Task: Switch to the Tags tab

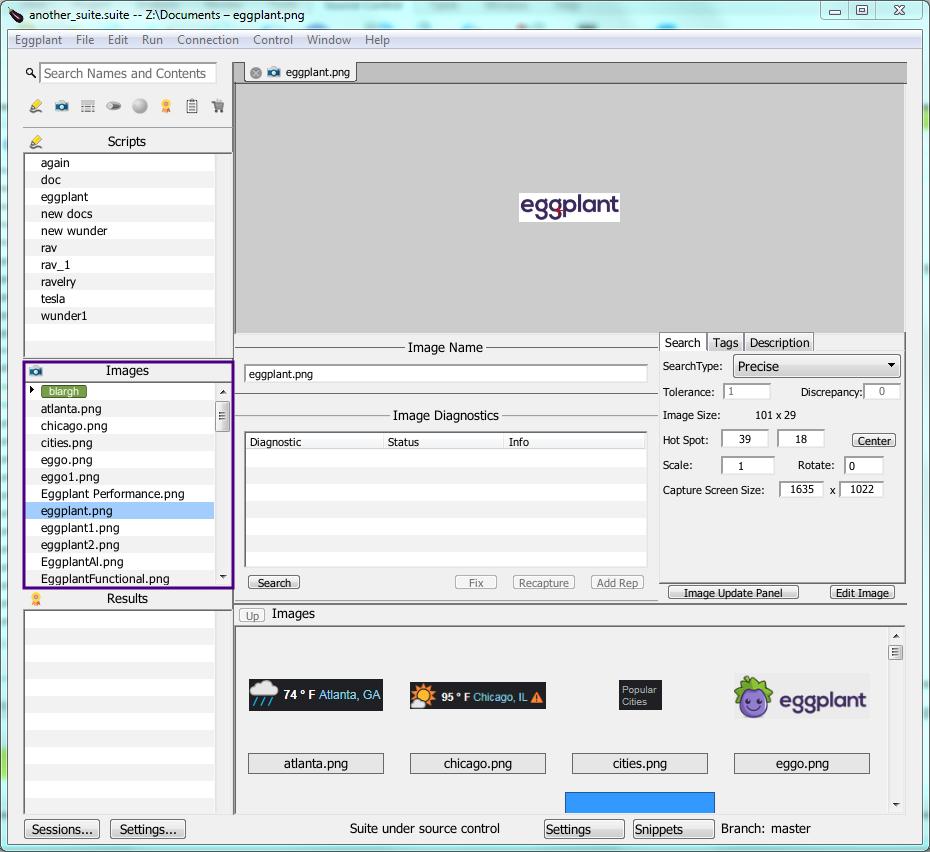Action: [725, 342]
